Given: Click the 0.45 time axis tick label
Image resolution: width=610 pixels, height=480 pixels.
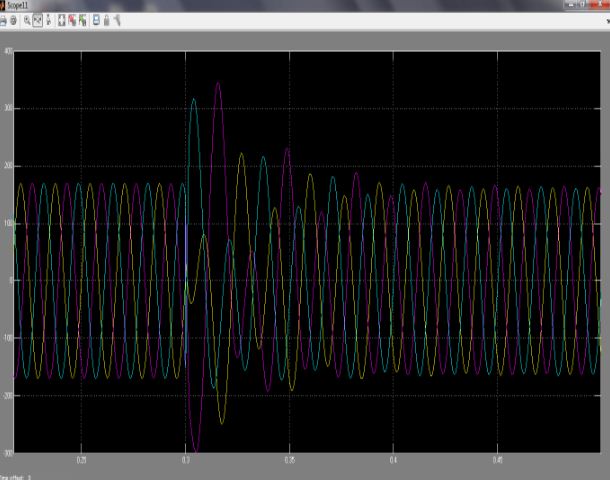Looking at the screenshot, I should 498,461.
